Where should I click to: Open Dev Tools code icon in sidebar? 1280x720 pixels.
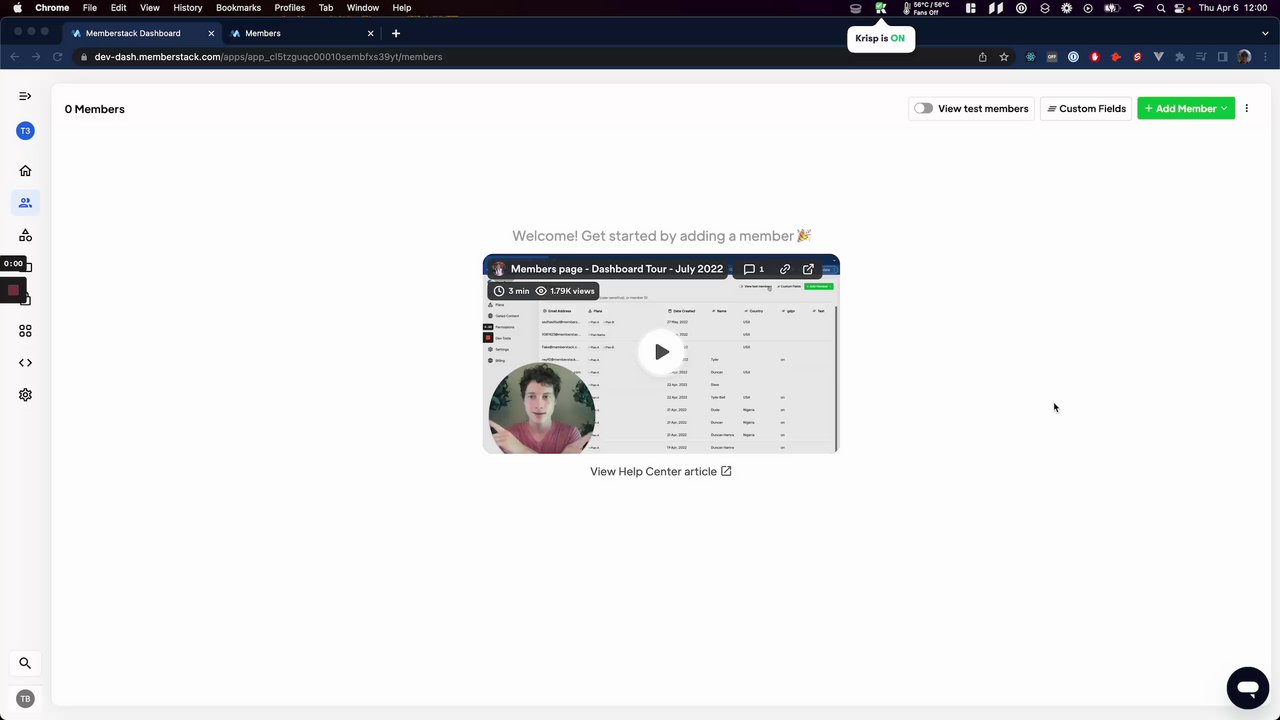[25, 363]
